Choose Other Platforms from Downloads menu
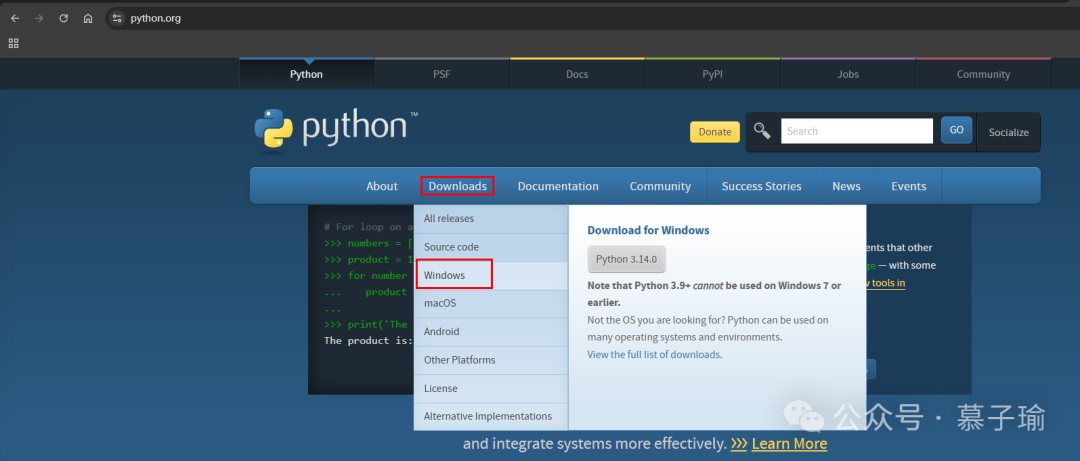Screen dimensions: 1080x461 pyautogui.click(x=491, y=360)
